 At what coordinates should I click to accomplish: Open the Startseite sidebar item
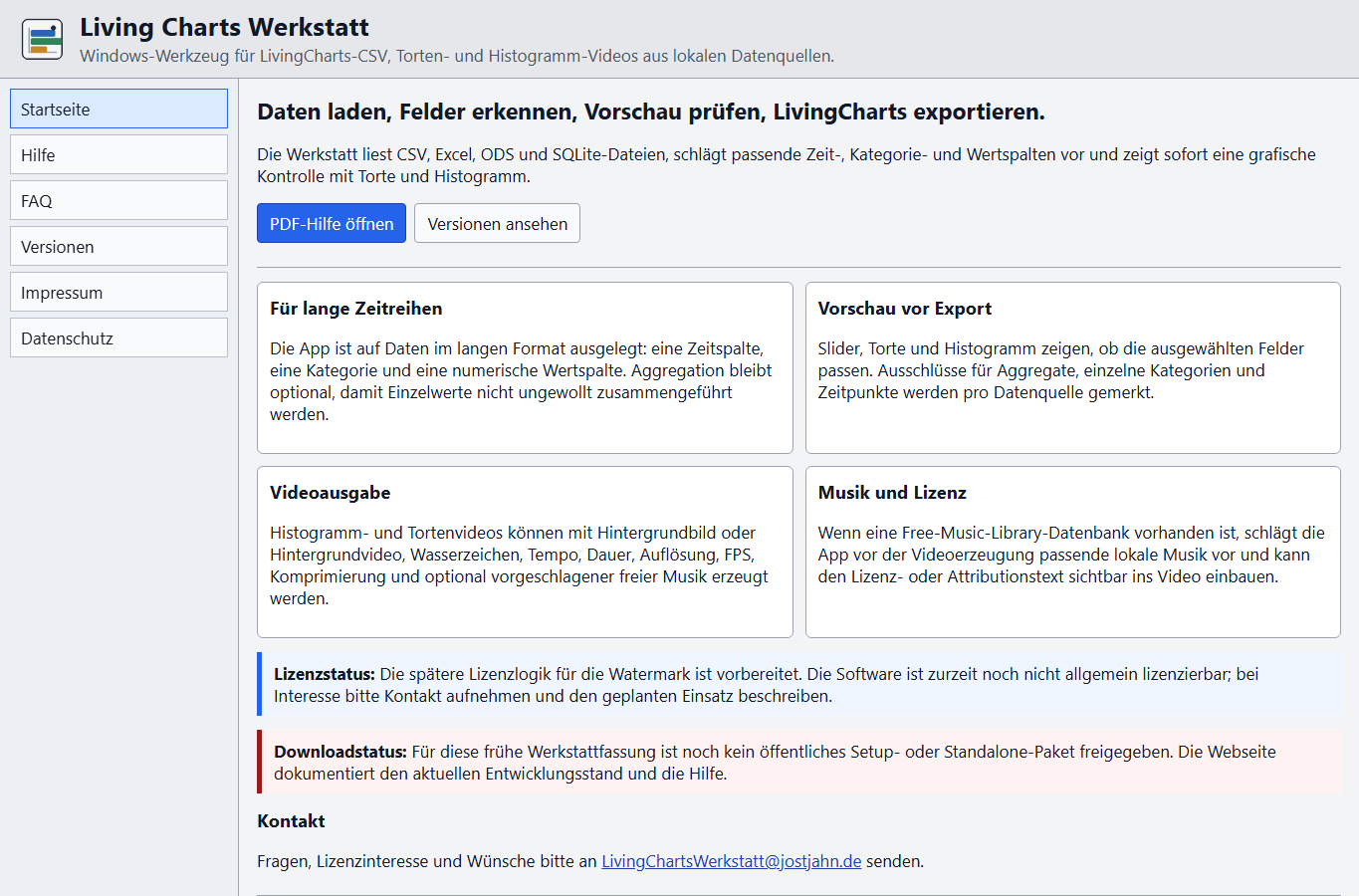118,109
